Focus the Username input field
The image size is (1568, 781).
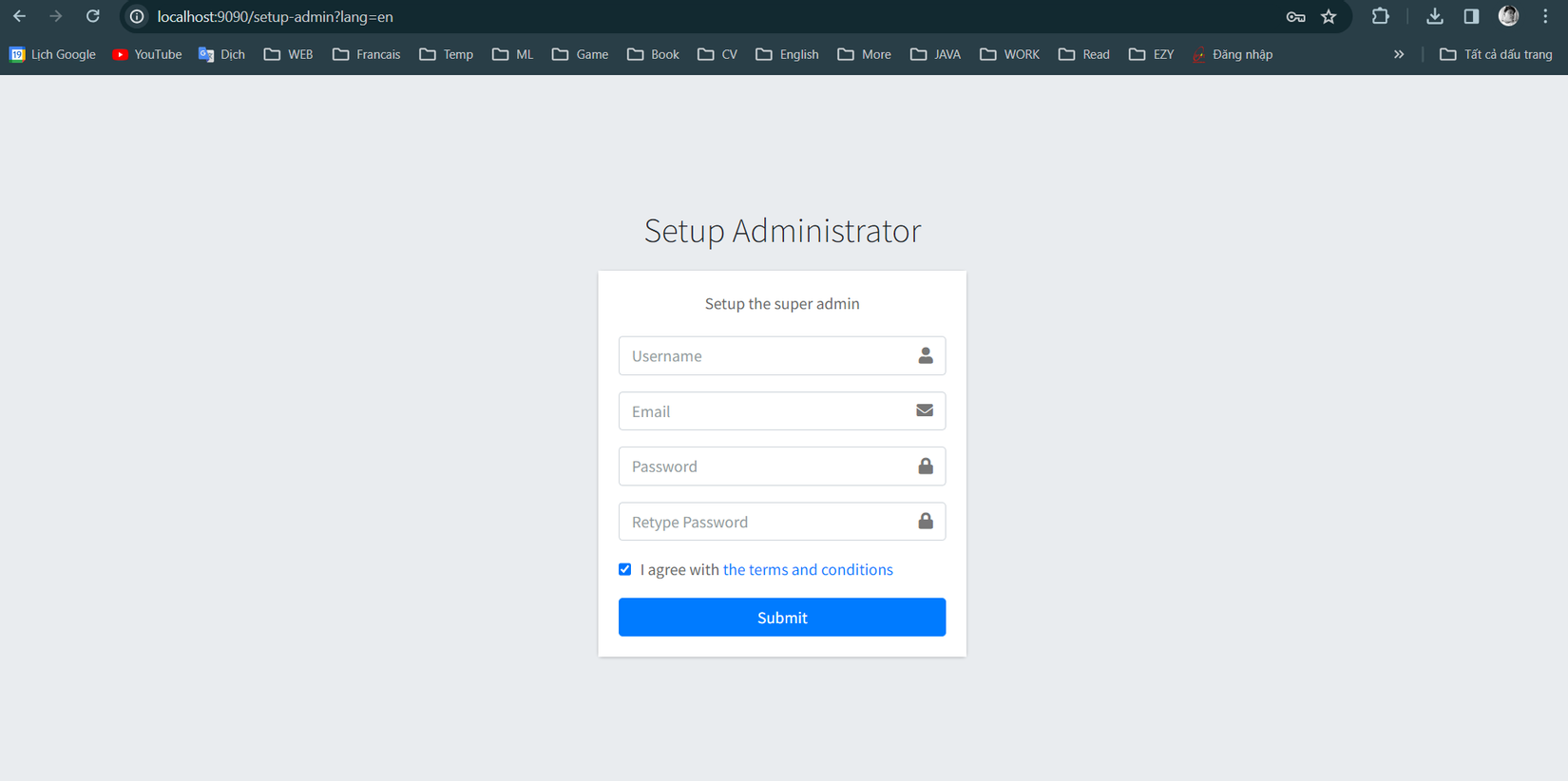pos(782,355)
